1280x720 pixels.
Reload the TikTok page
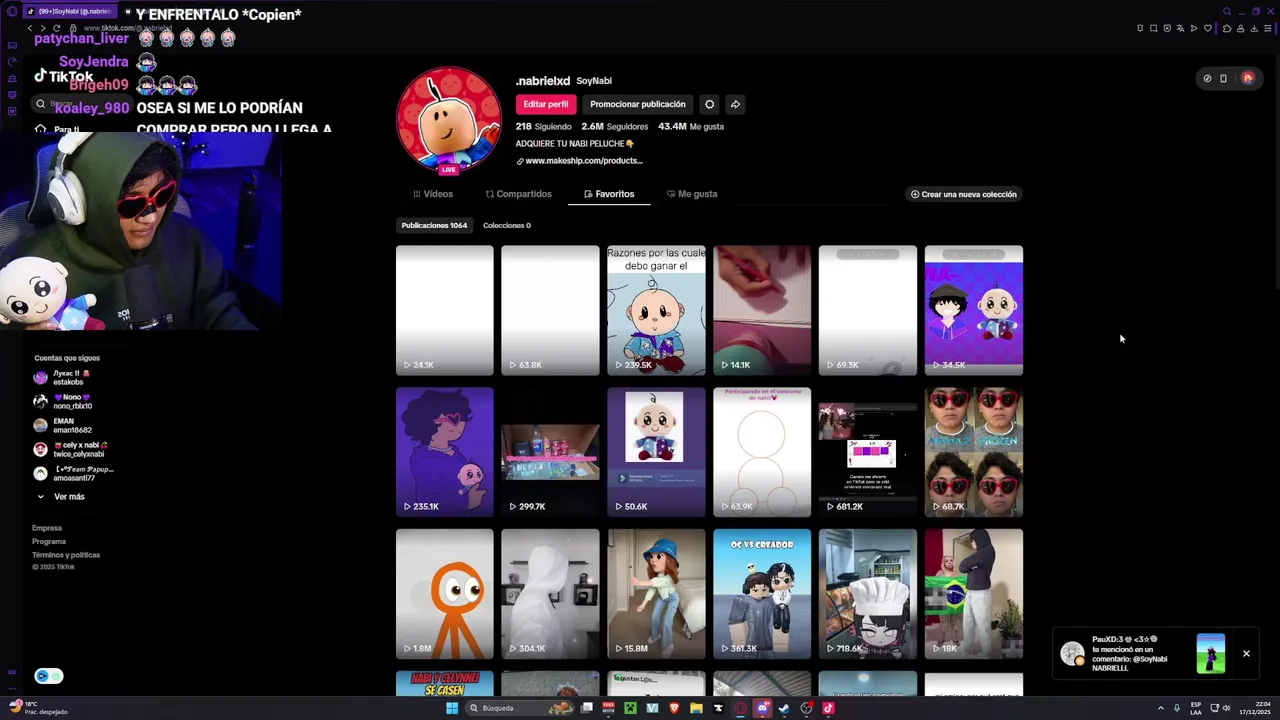coord(57,28)
